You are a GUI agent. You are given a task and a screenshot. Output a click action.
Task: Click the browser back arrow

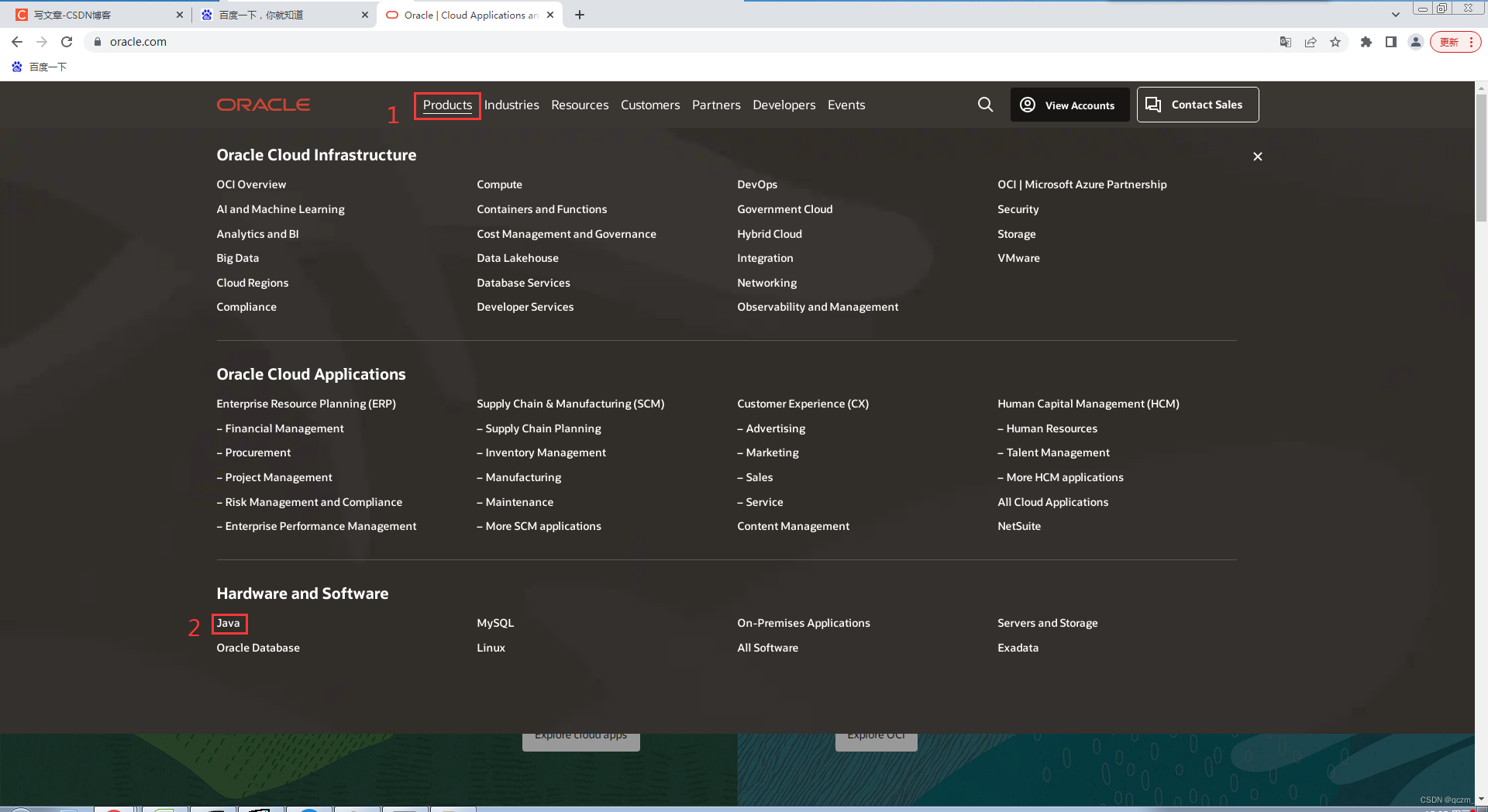pyautogui.click(x=17, y=42)
